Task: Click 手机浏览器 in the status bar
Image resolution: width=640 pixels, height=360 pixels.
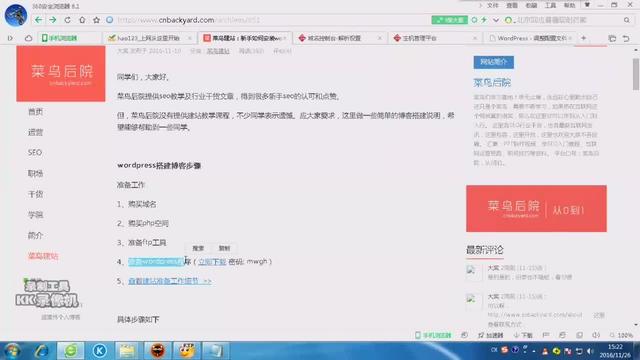Action: pyautogui.click(x=433, y=335)
